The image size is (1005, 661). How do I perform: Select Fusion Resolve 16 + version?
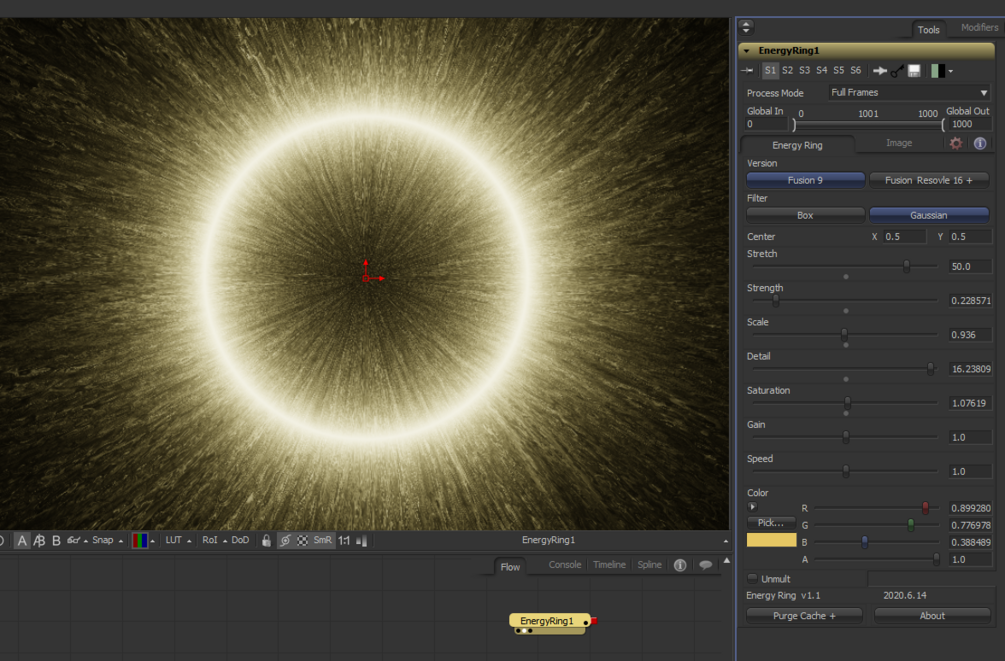pyautogui.click(x=929, y=180)
